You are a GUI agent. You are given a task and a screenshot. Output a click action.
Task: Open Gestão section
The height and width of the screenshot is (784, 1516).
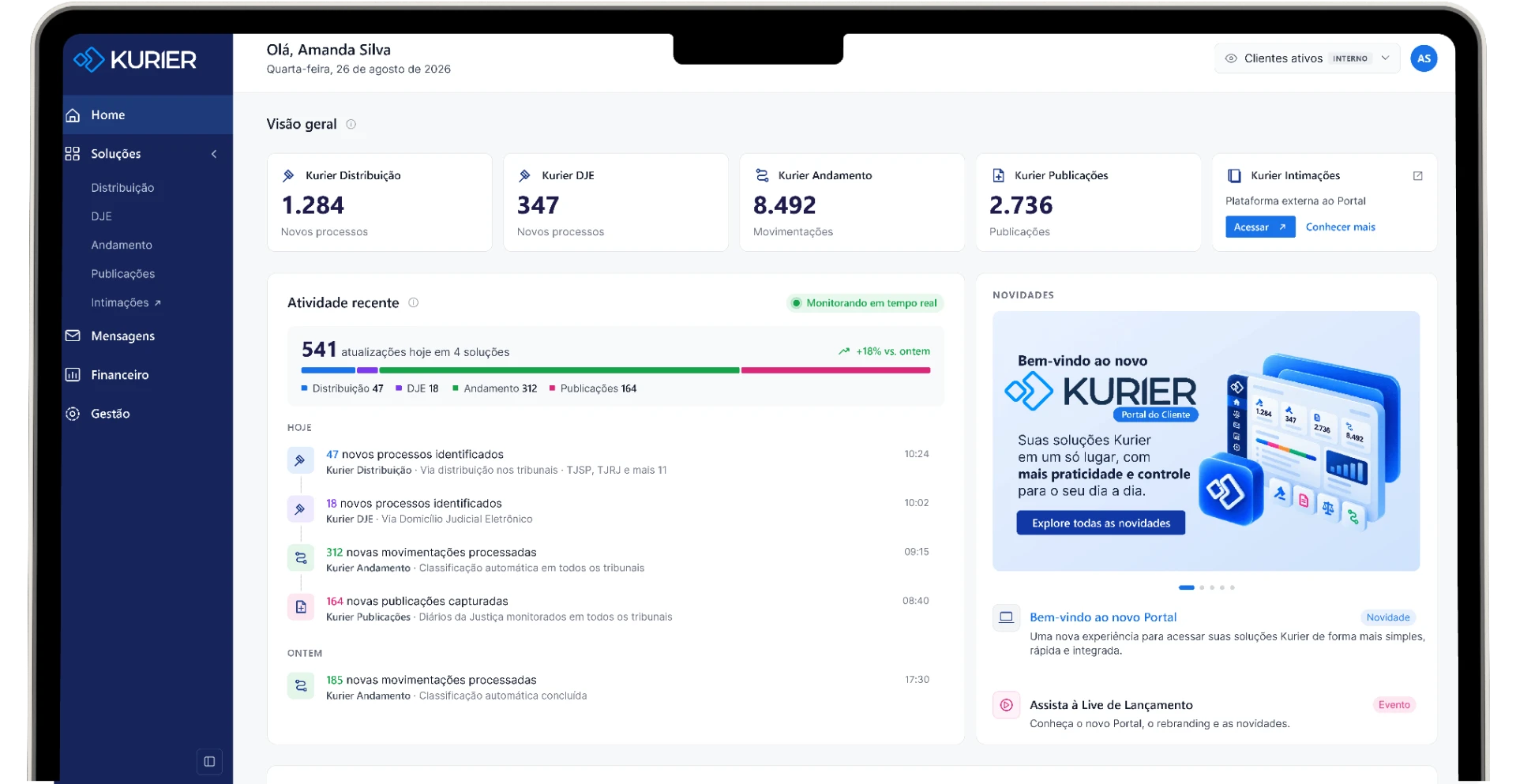[x=110, y=414]
